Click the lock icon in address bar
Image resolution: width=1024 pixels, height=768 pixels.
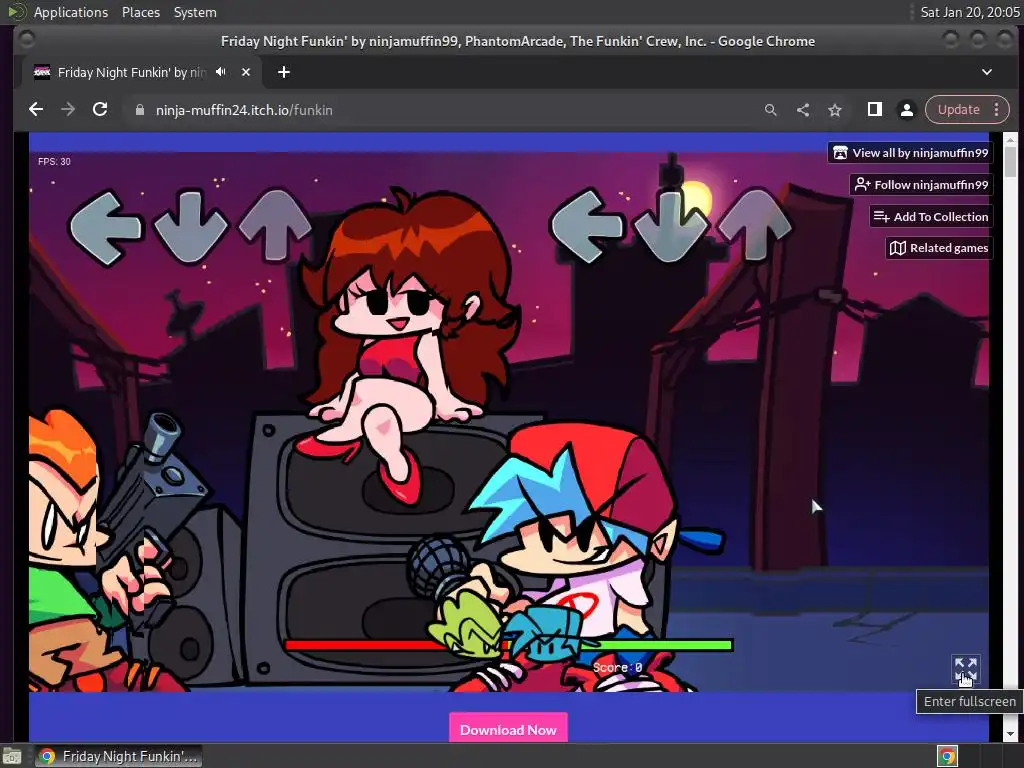(x=139, y=110)
